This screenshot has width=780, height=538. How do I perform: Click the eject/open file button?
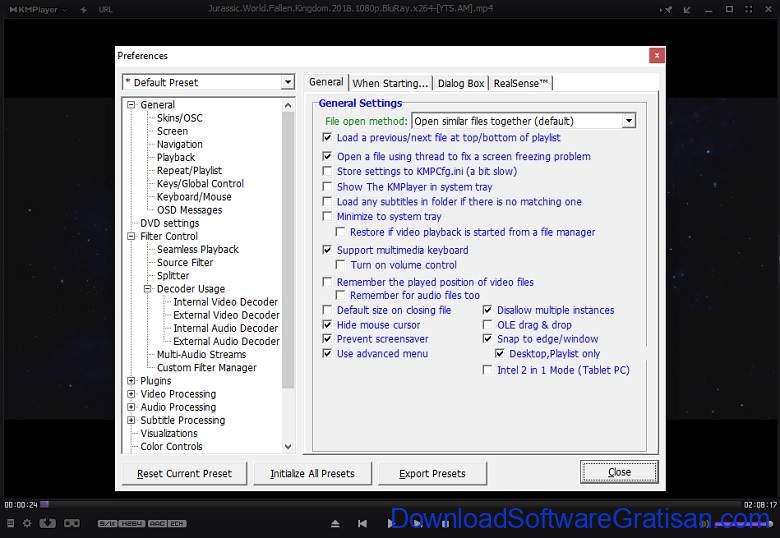tap(335, 524)
